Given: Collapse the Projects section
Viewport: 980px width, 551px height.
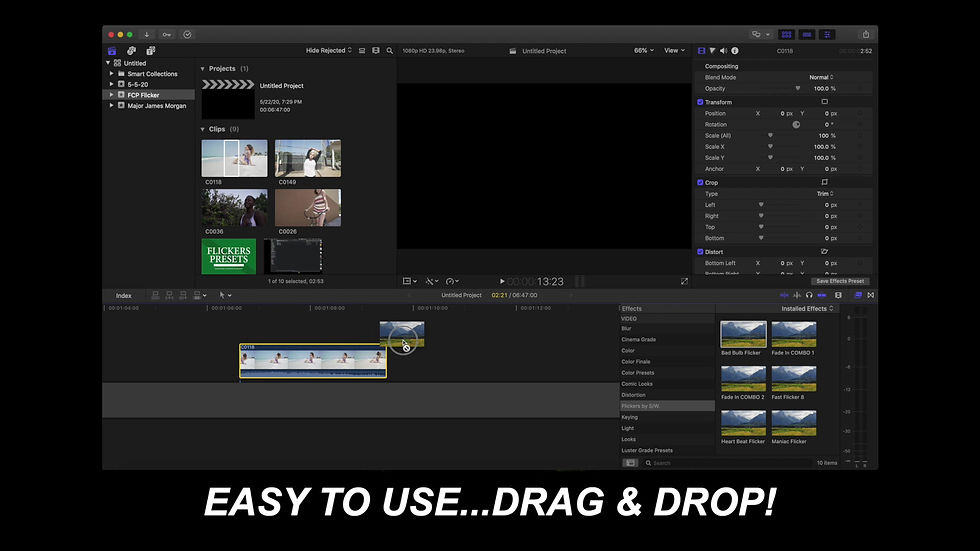Looking at the screenshot, I should (202, 69).
